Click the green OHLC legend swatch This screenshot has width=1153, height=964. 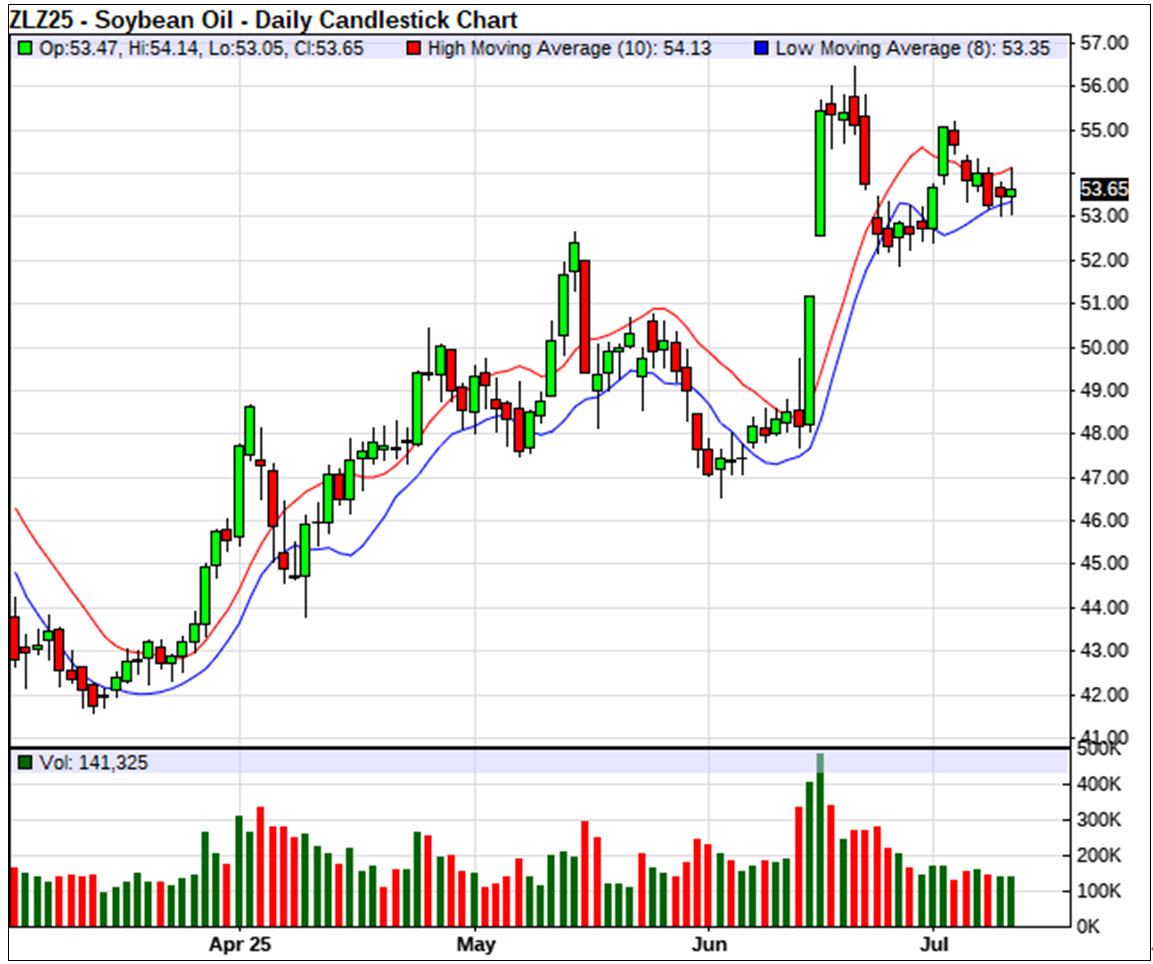coord(25,48)
